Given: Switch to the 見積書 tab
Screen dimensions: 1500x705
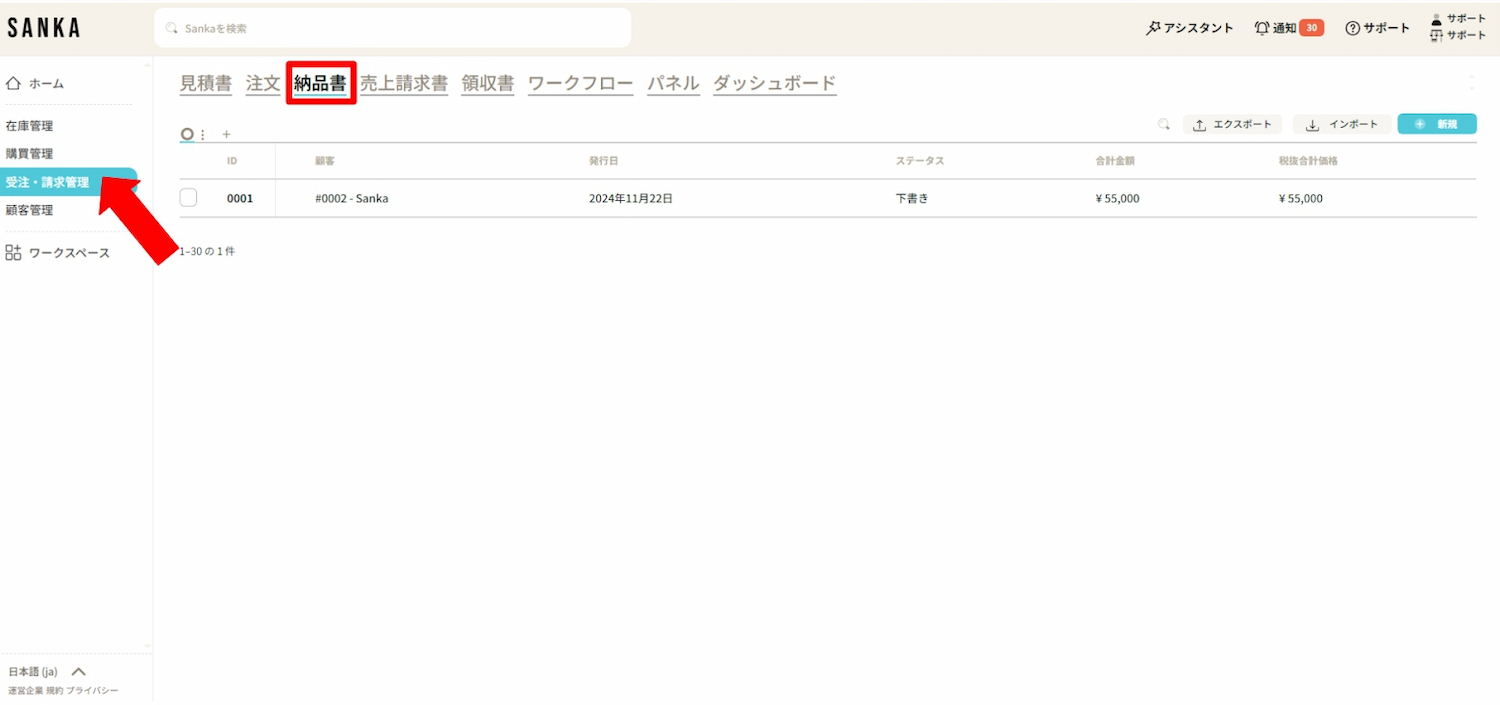Looking at the screenshot, I should 206,84.
